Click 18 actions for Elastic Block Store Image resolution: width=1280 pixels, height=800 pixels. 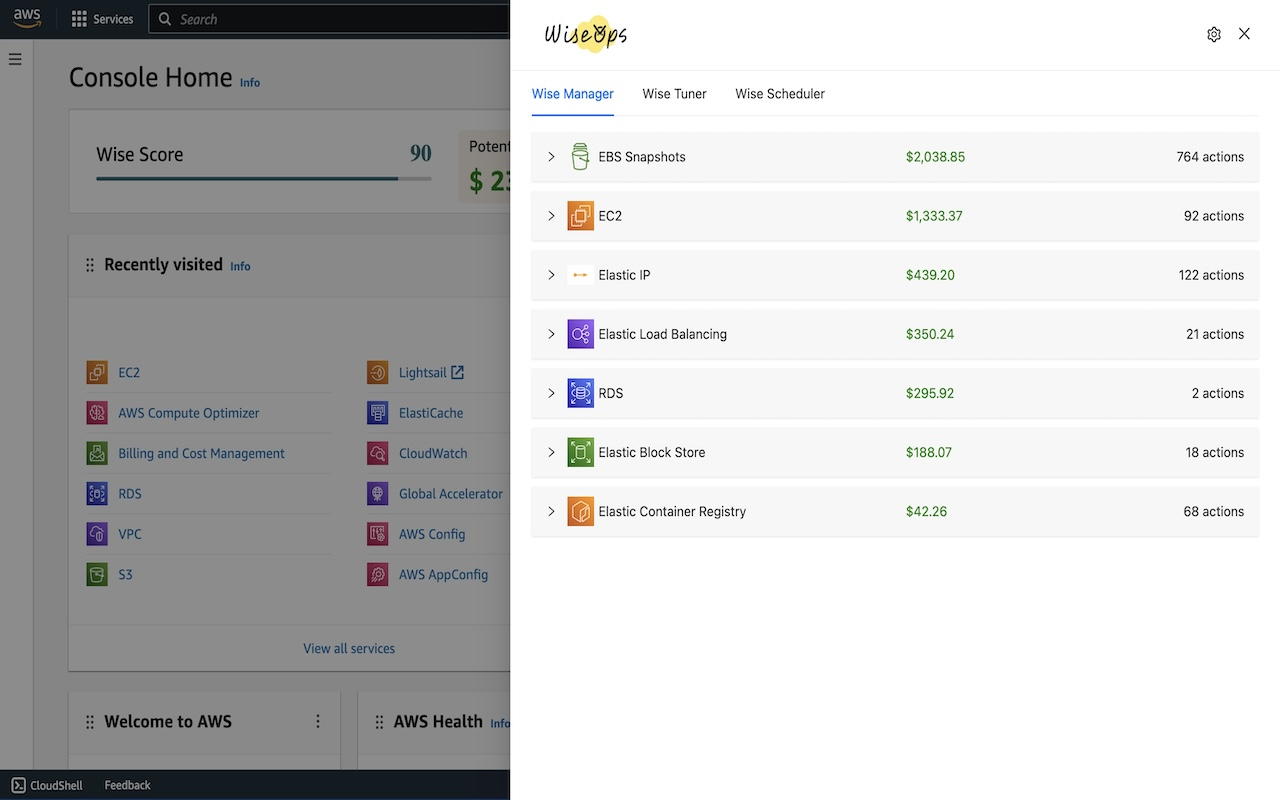click(1215, 452)
